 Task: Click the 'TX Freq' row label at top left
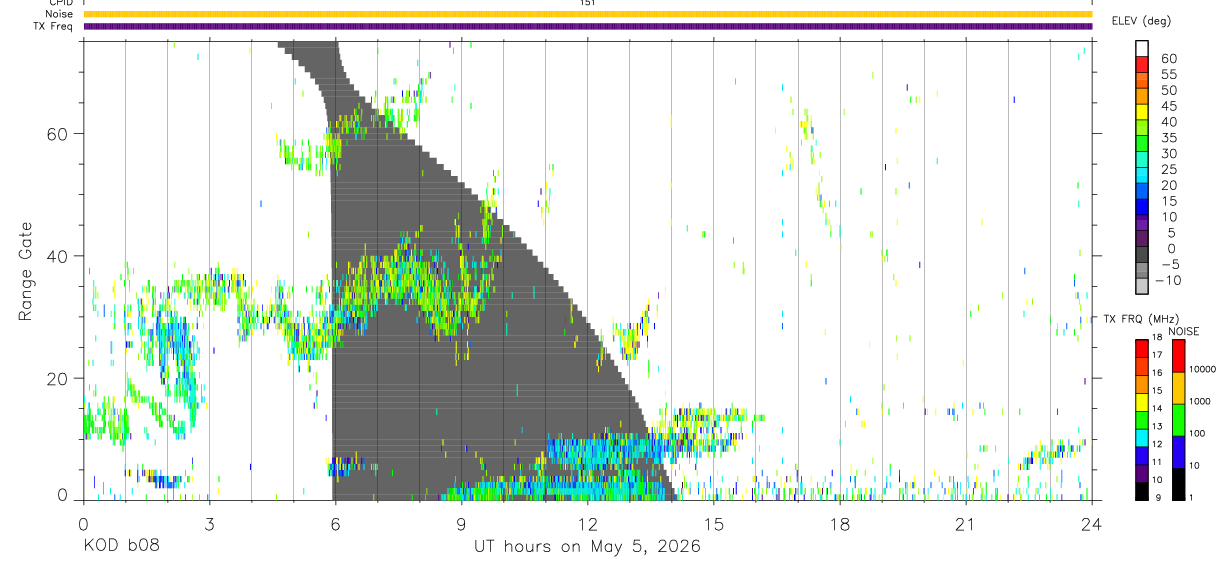click(54, 26)
